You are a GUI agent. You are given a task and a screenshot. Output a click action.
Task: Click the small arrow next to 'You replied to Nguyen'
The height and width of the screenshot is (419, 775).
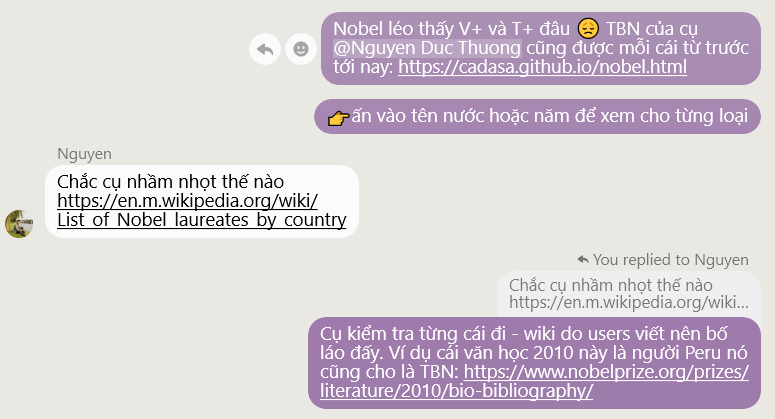pyautogui.click(x=583, y=259)
